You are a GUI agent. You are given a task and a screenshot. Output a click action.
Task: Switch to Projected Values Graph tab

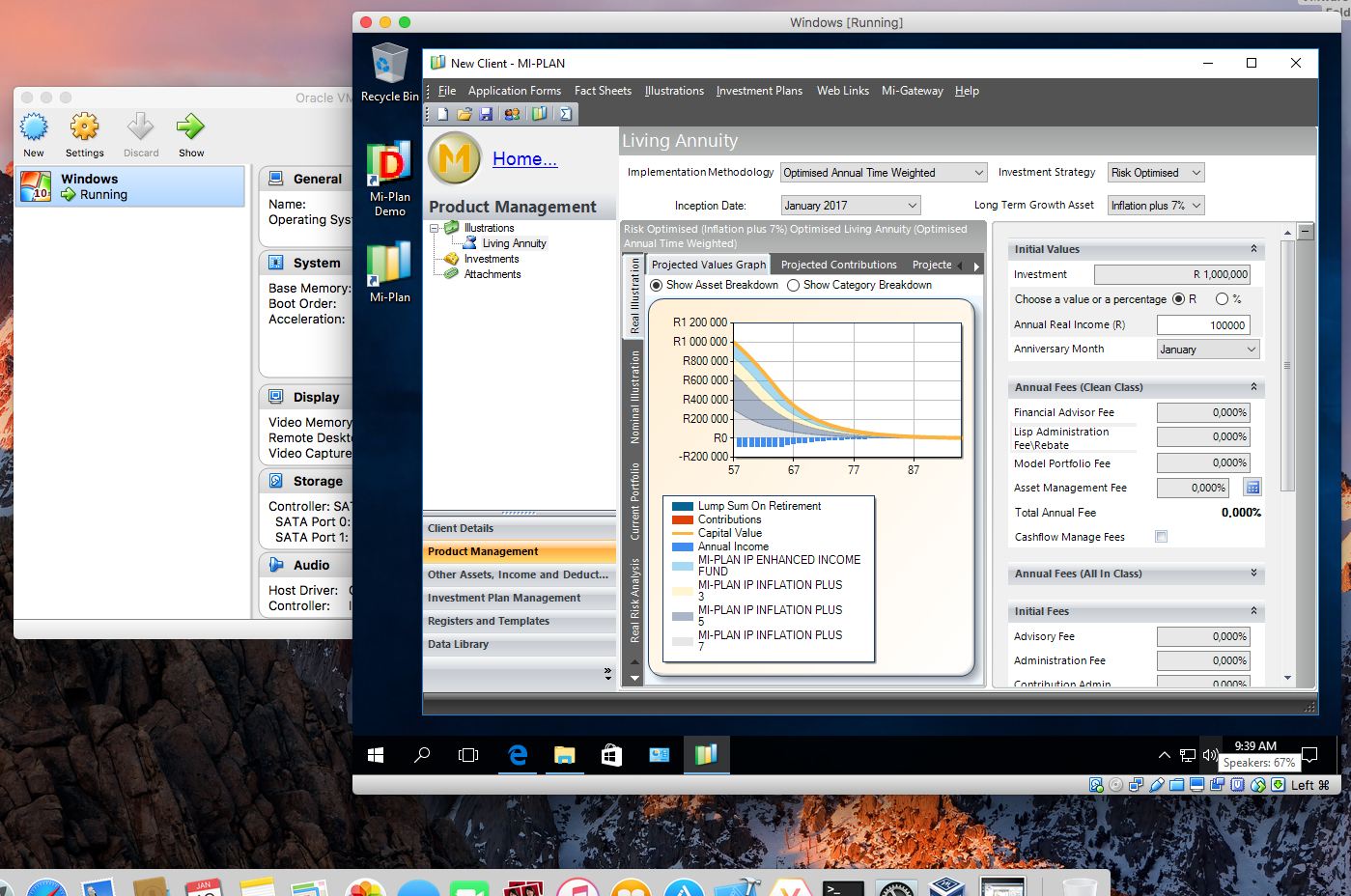pyautogui.click(x=709, y=265)
